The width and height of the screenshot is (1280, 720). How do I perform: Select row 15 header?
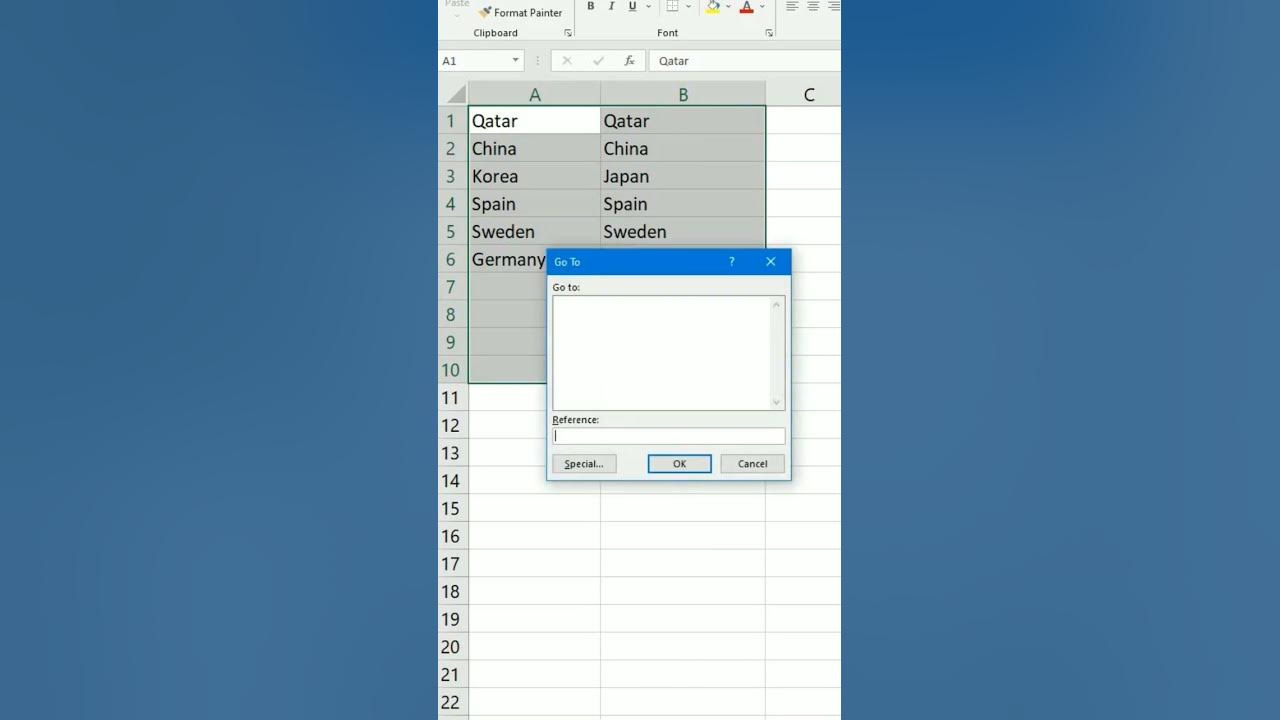tap(451, 508)
